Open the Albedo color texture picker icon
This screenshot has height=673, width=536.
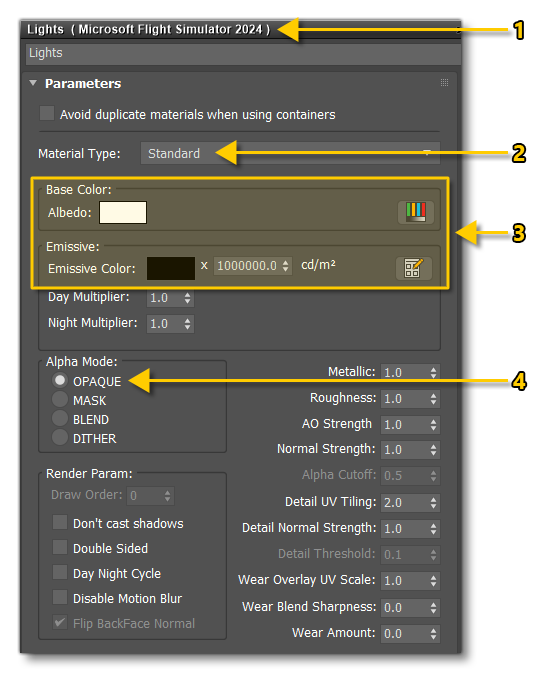(415, 212)
